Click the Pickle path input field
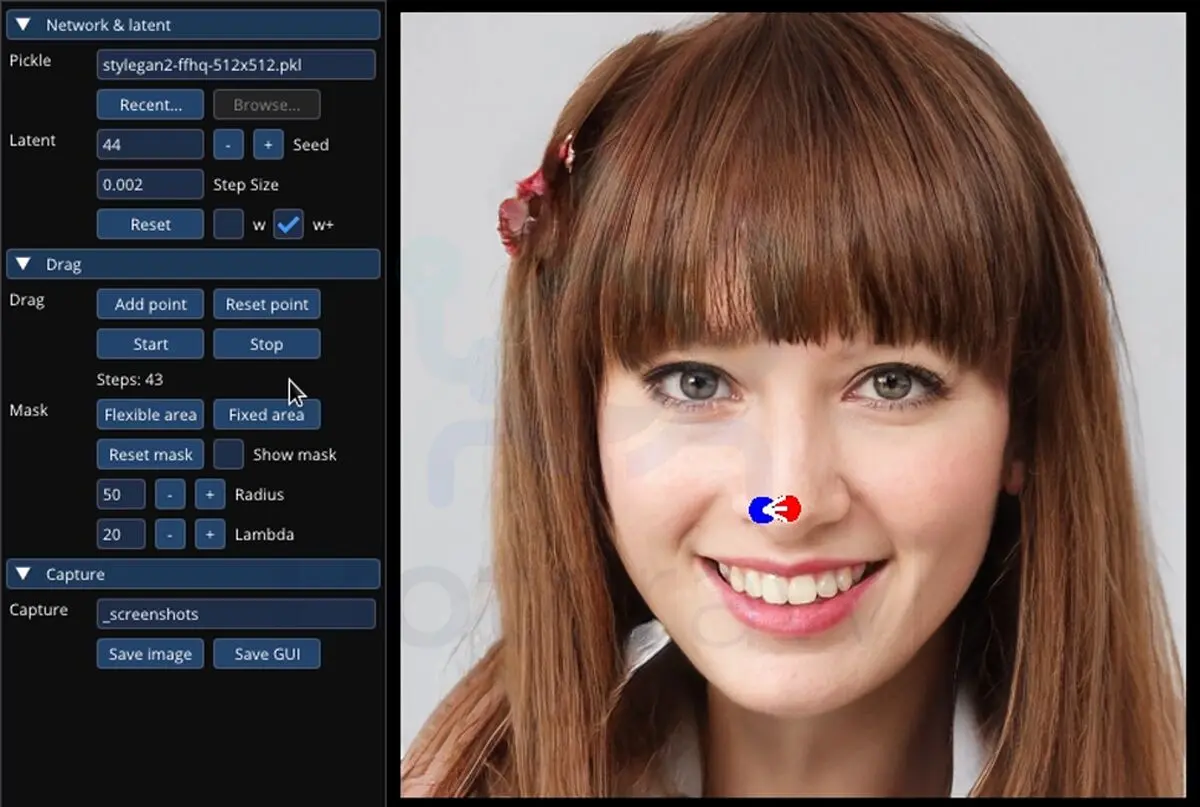 (x=236, y=65)
